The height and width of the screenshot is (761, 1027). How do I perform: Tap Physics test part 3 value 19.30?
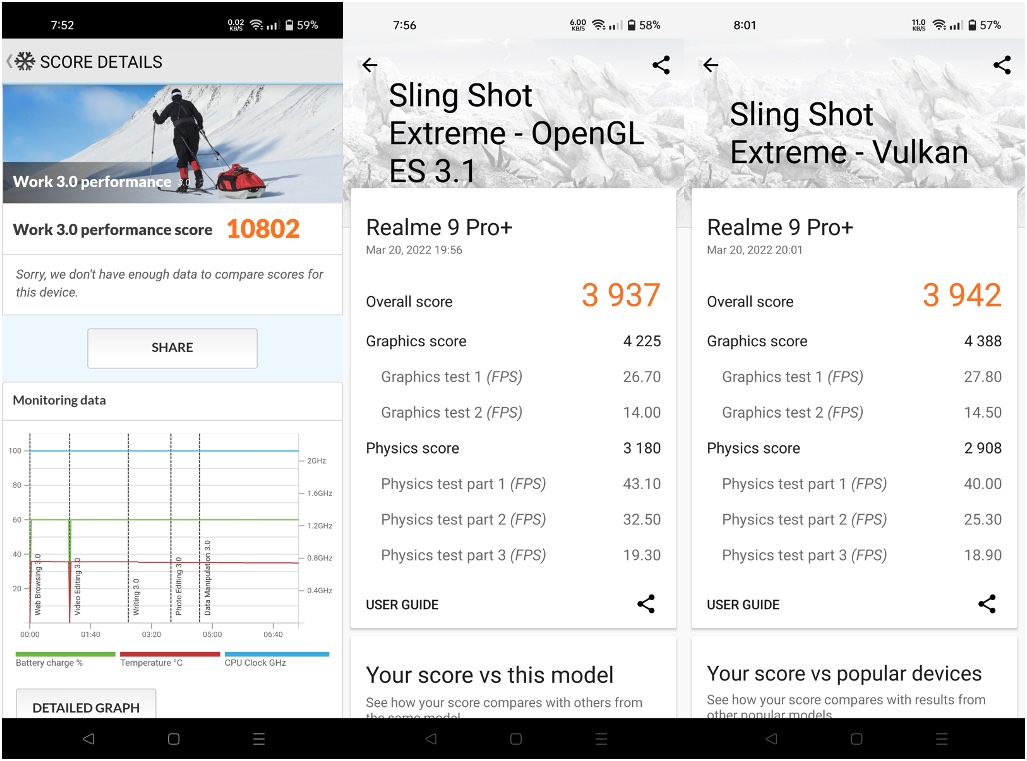[642, 555]
